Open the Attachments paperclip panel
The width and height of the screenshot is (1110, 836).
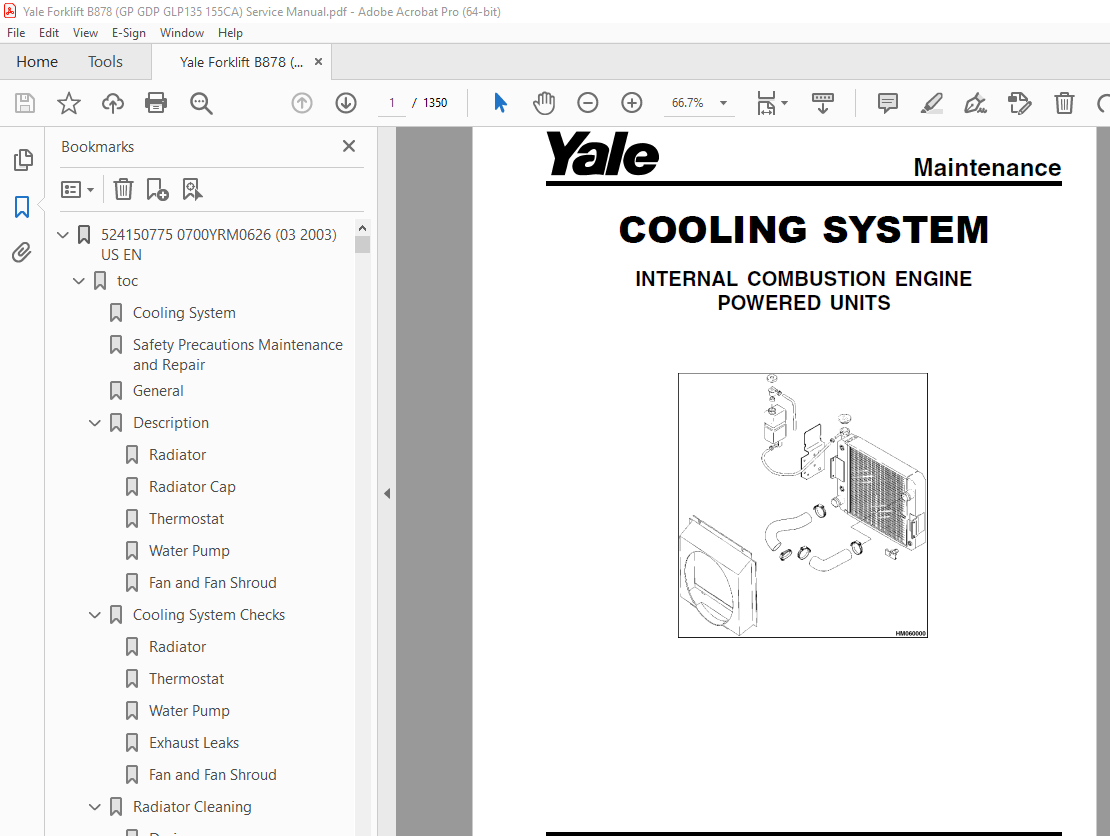[23, 253]
